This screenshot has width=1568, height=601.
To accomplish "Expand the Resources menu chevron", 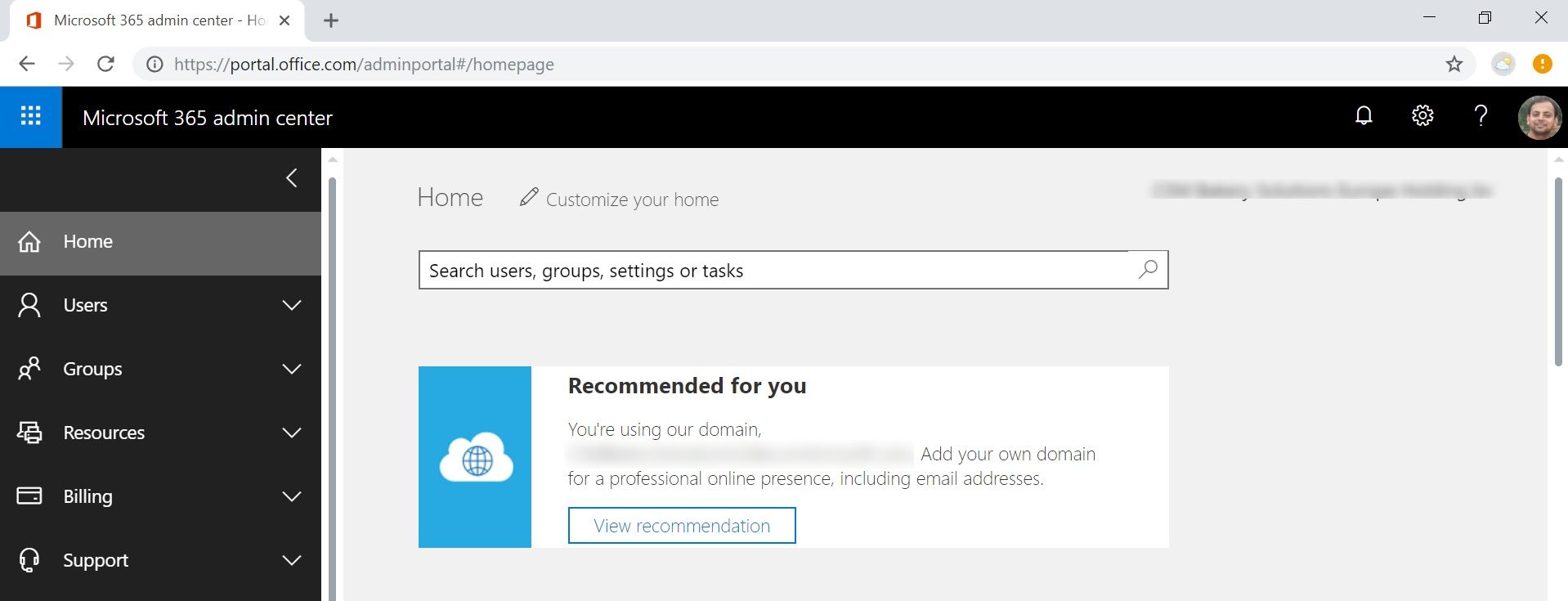I will (292, 433).
